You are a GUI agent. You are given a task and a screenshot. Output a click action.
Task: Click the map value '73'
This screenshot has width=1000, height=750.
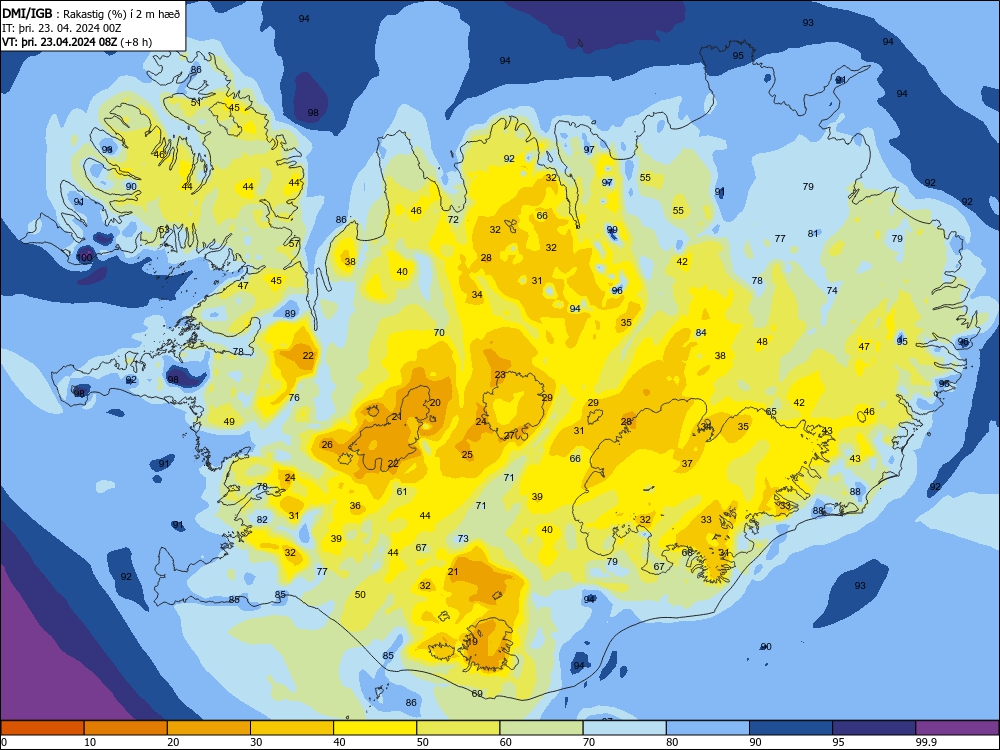point(463,539)
